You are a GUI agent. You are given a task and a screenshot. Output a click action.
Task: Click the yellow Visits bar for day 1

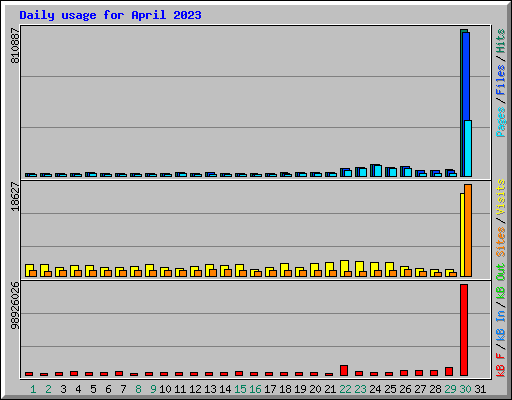point(29,267)
